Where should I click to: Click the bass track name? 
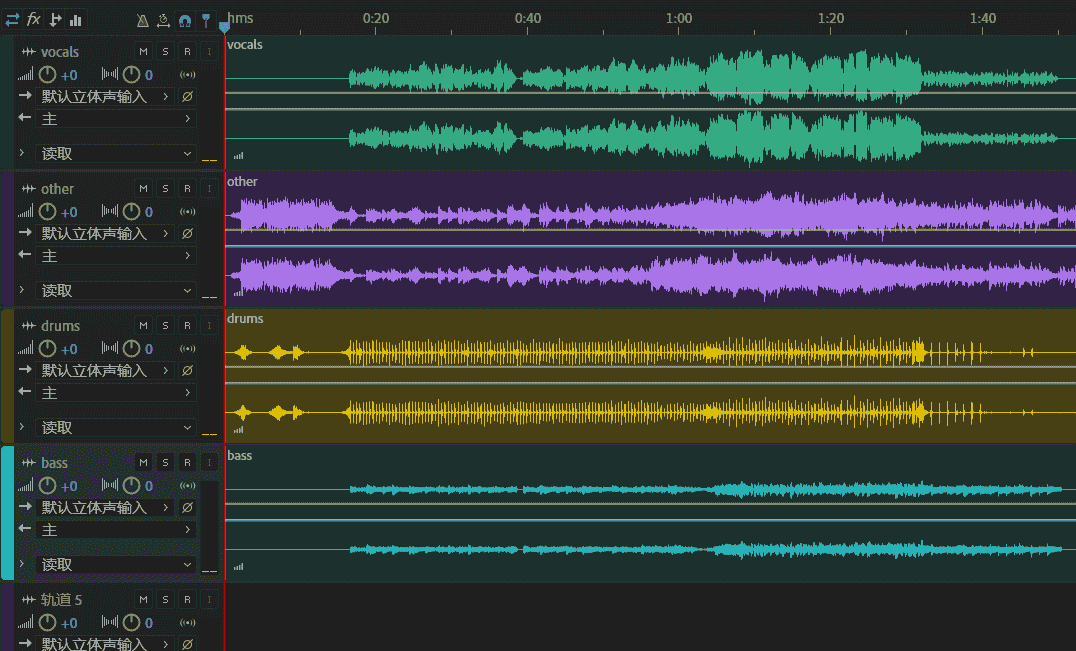click(55, 463)
